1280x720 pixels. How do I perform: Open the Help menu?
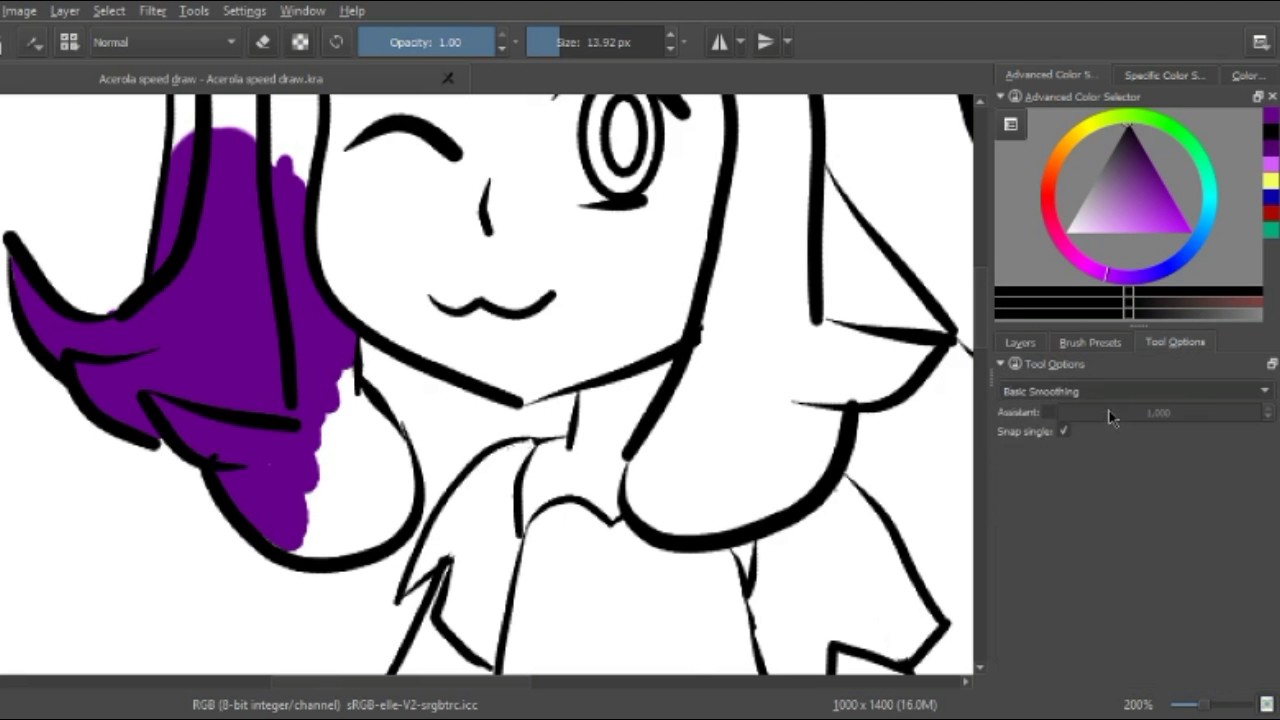tap(352, 11)
